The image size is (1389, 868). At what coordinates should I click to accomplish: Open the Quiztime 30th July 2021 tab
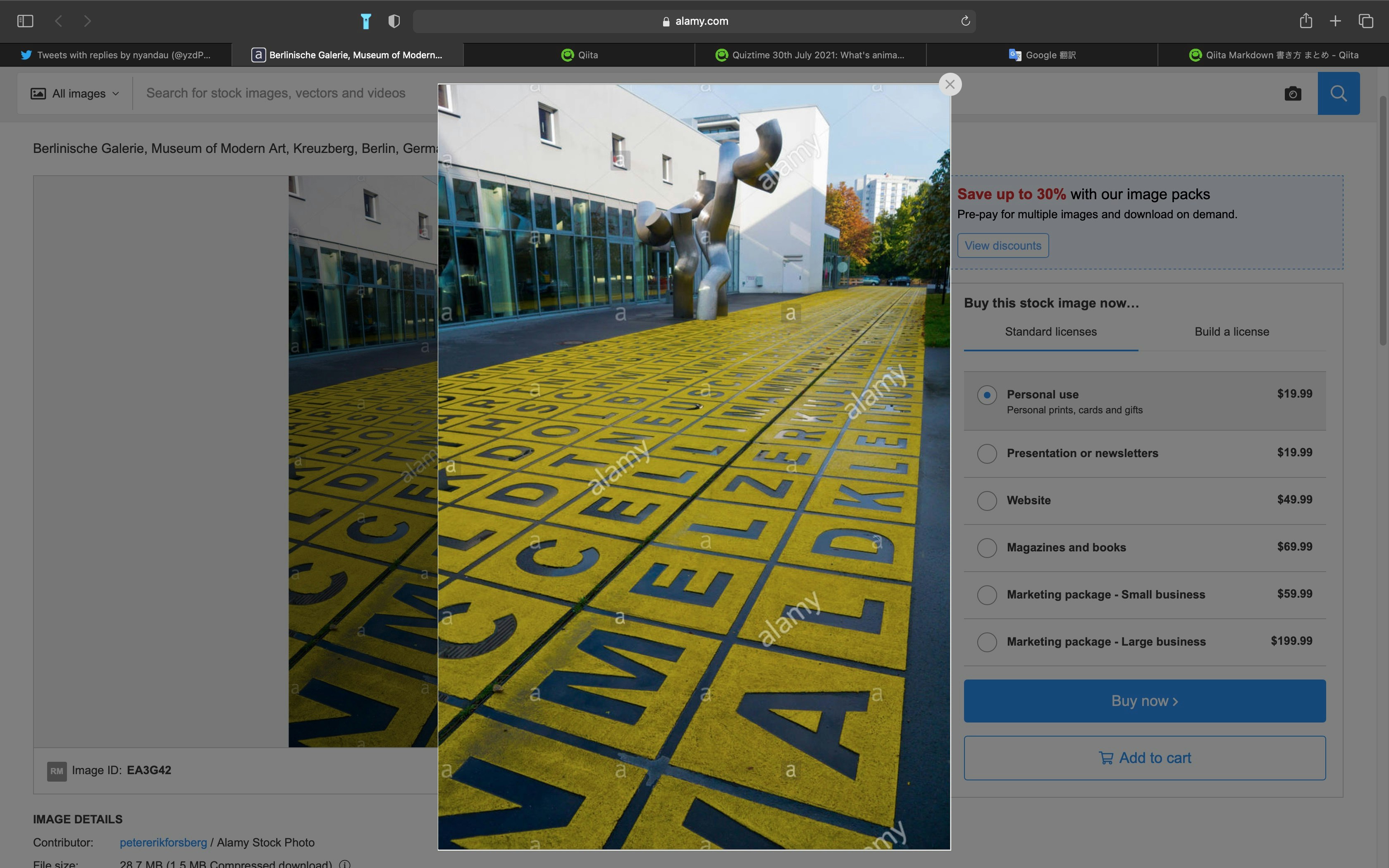(810, 55)
